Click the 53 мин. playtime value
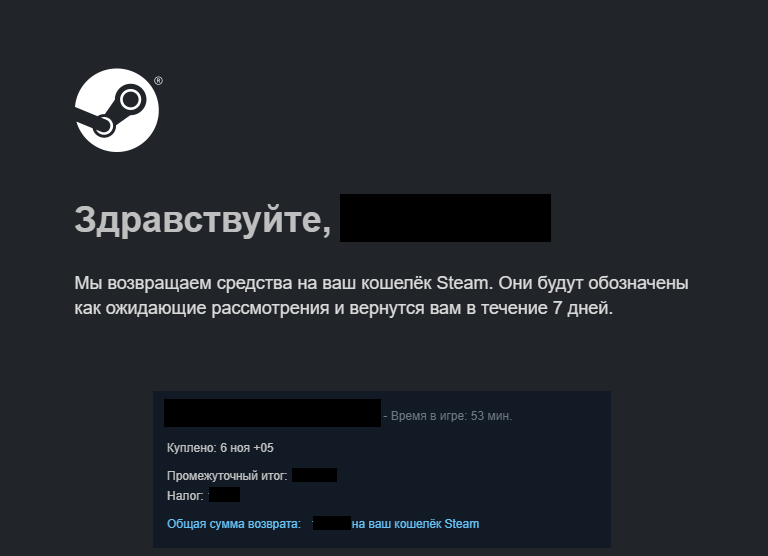 (491, 416)
